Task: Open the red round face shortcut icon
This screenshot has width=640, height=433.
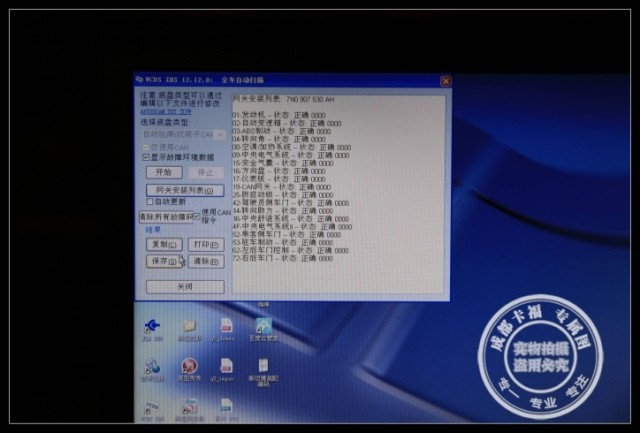Action: (189, 366)
